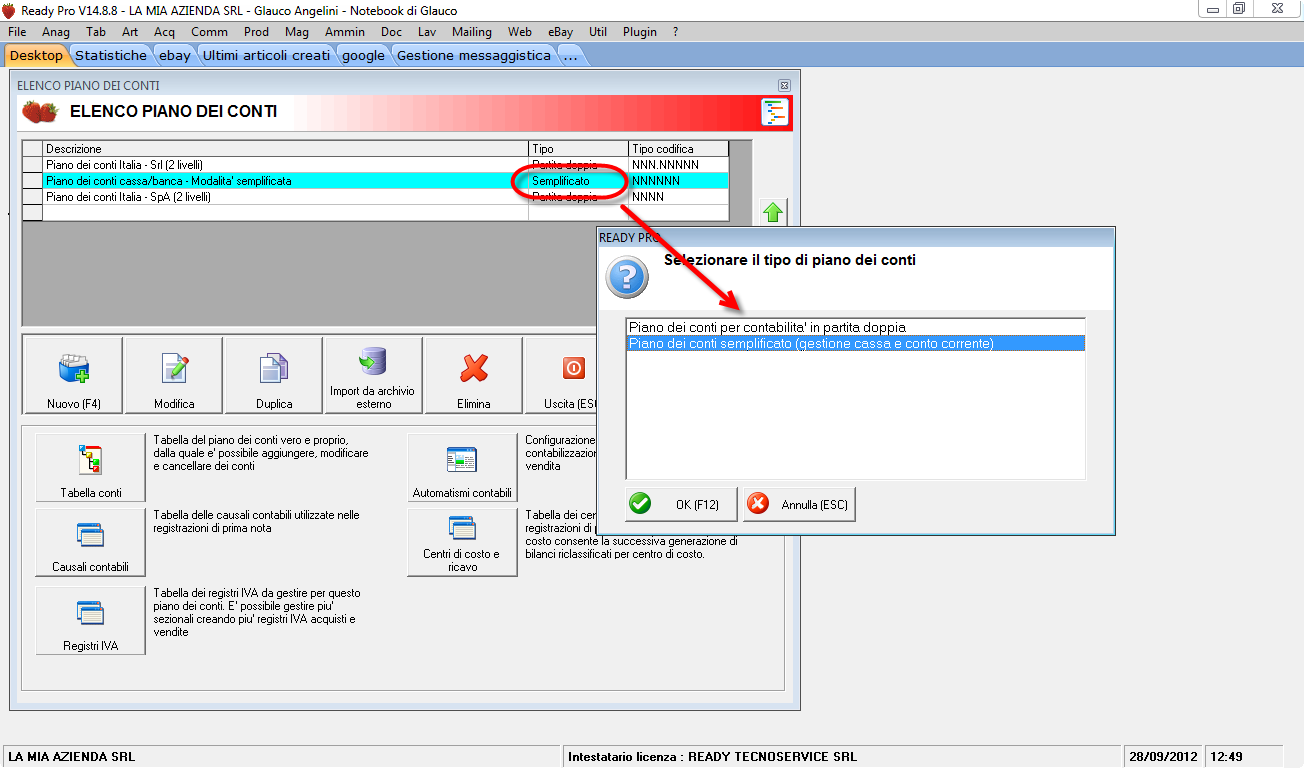Click the date 28/09/2012 in status bar
The height and width of the screenshot is (768, 1304).
pyautogui.click(x=1161, y=757)
